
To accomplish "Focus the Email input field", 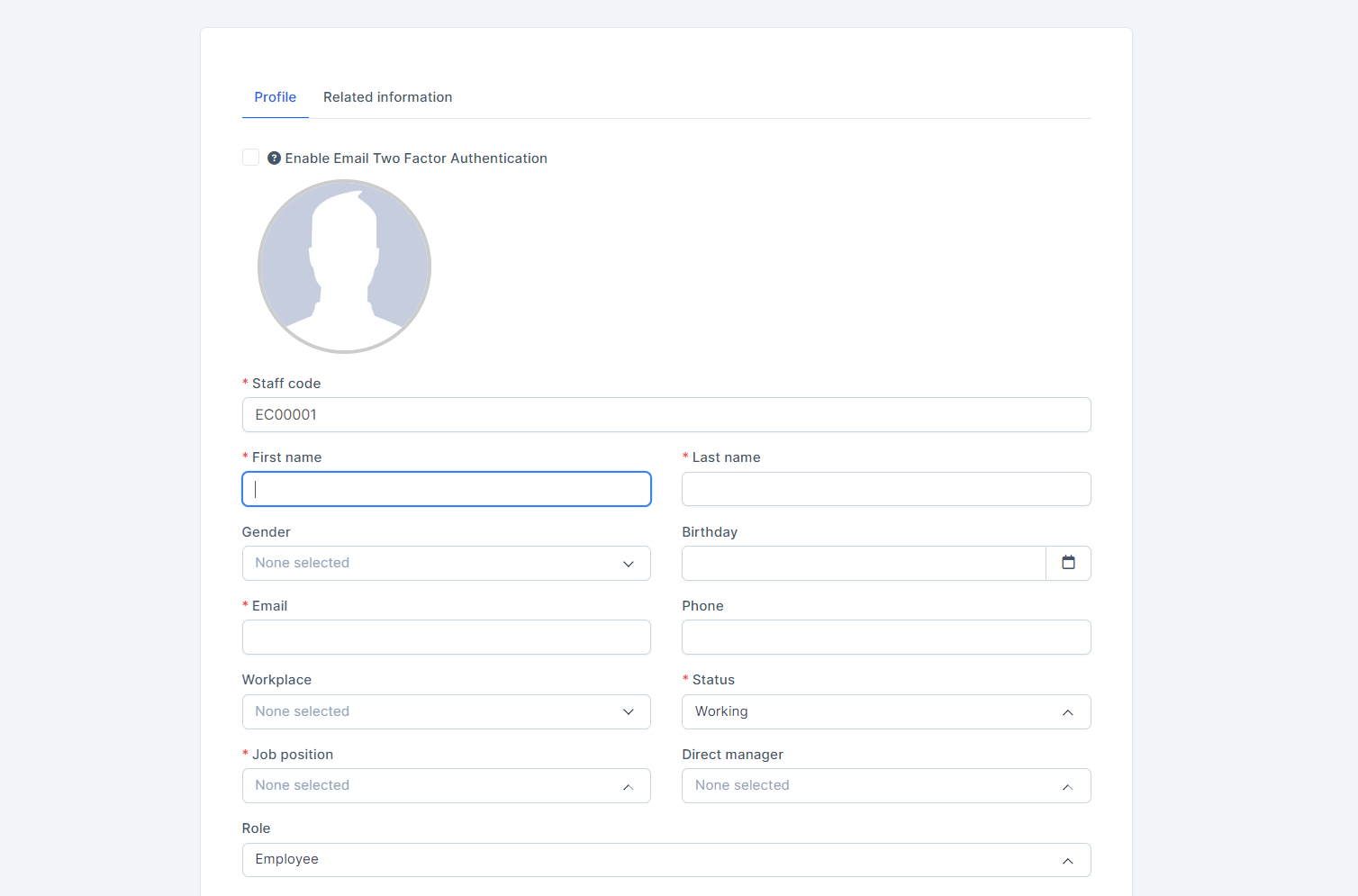I will [x=446, y=638].
